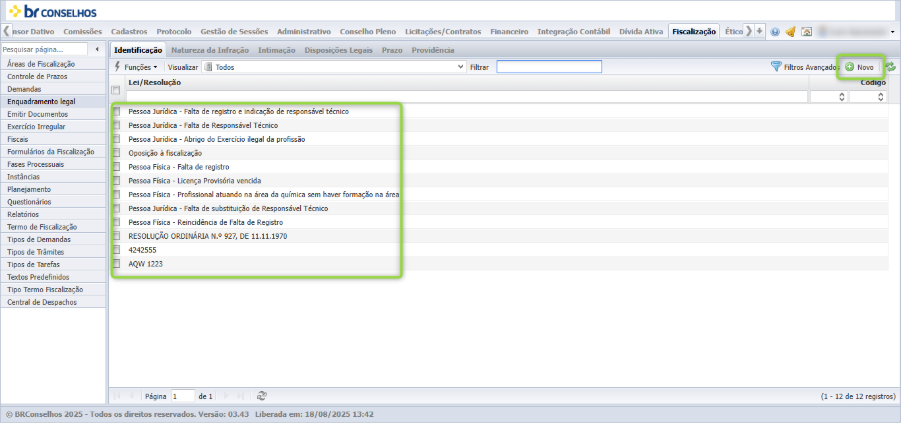Image resolution: width=901 pixels, height=423 pixels.
Task: Click the Pesquisar página search box
Action: click(44, 49)
